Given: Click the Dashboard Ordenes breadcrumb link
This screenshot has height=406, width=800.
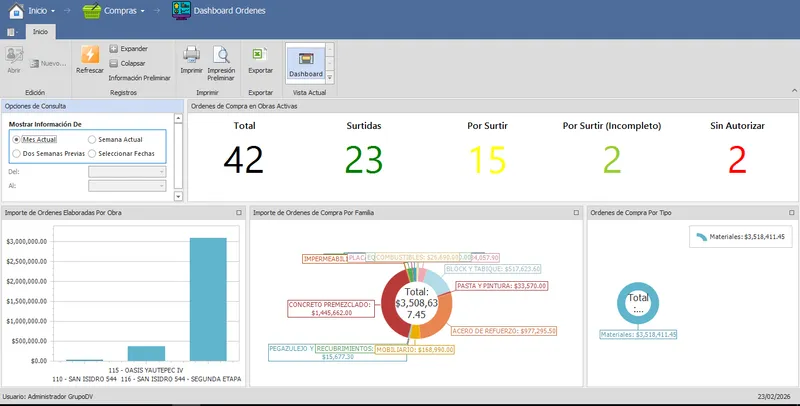Looking at the screenshot, I should [230, 11].
